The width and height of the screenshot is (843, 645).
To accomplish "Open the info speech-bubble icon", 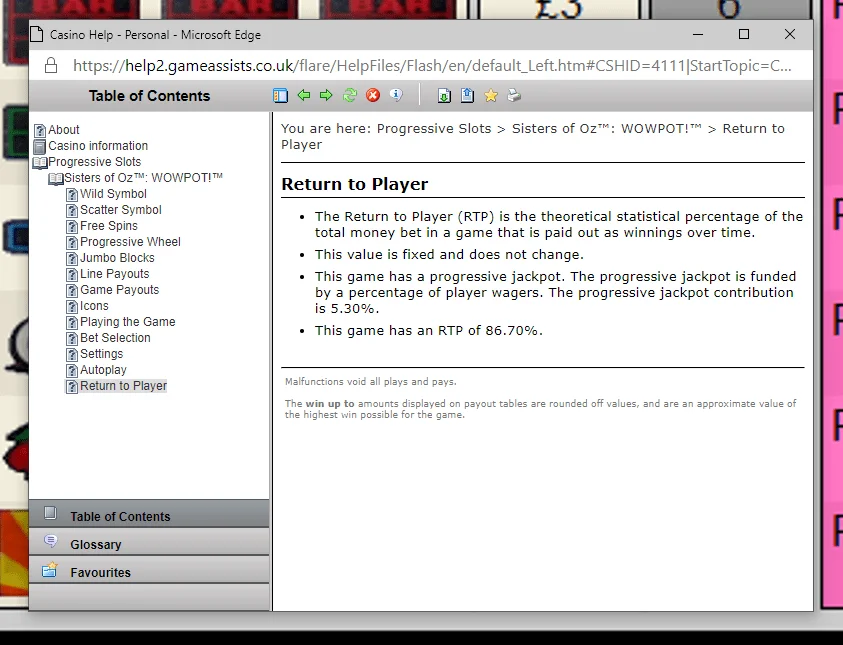I will click(x=396, y=95).
